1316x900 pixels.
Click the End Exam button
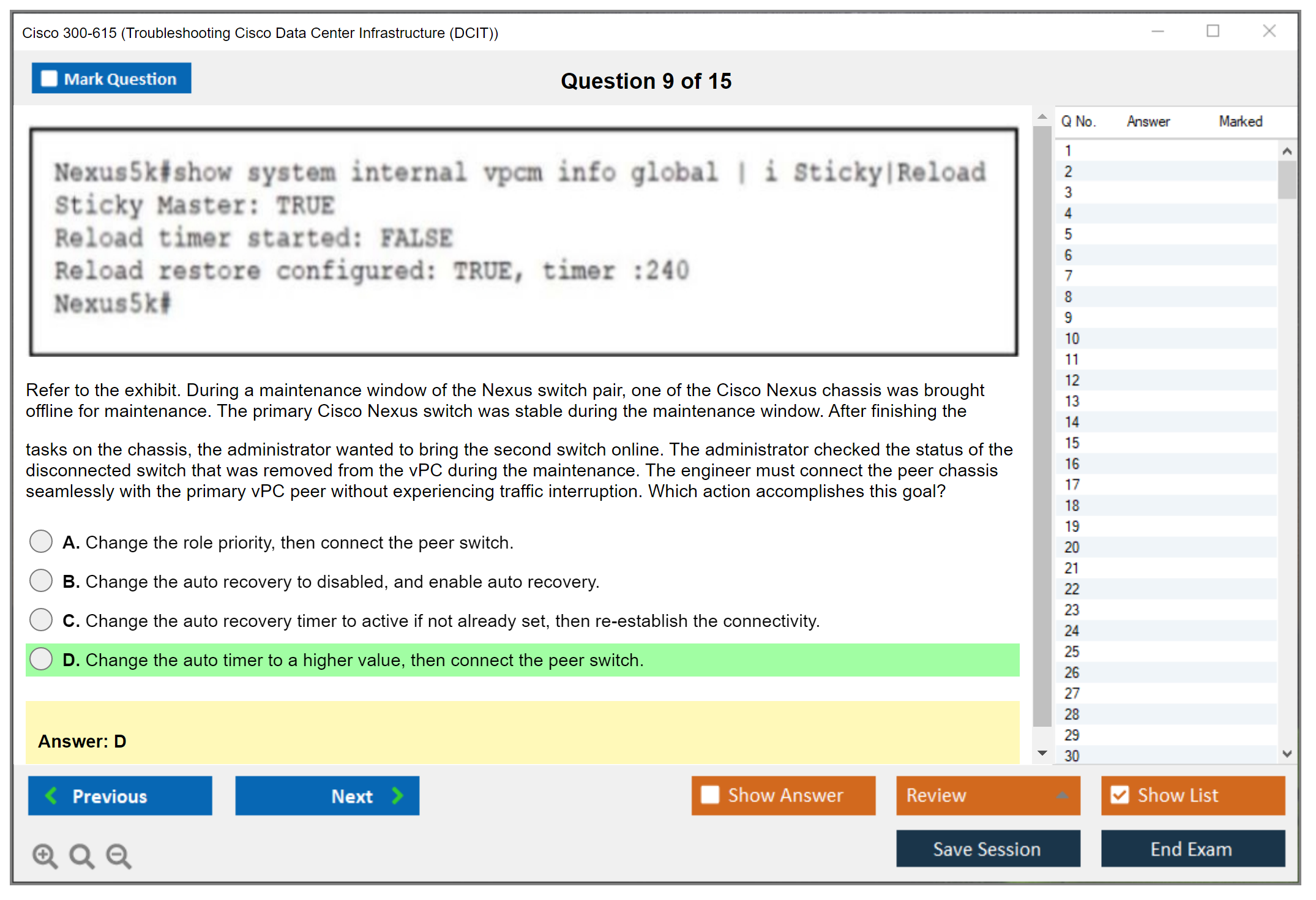(1192, 849)
